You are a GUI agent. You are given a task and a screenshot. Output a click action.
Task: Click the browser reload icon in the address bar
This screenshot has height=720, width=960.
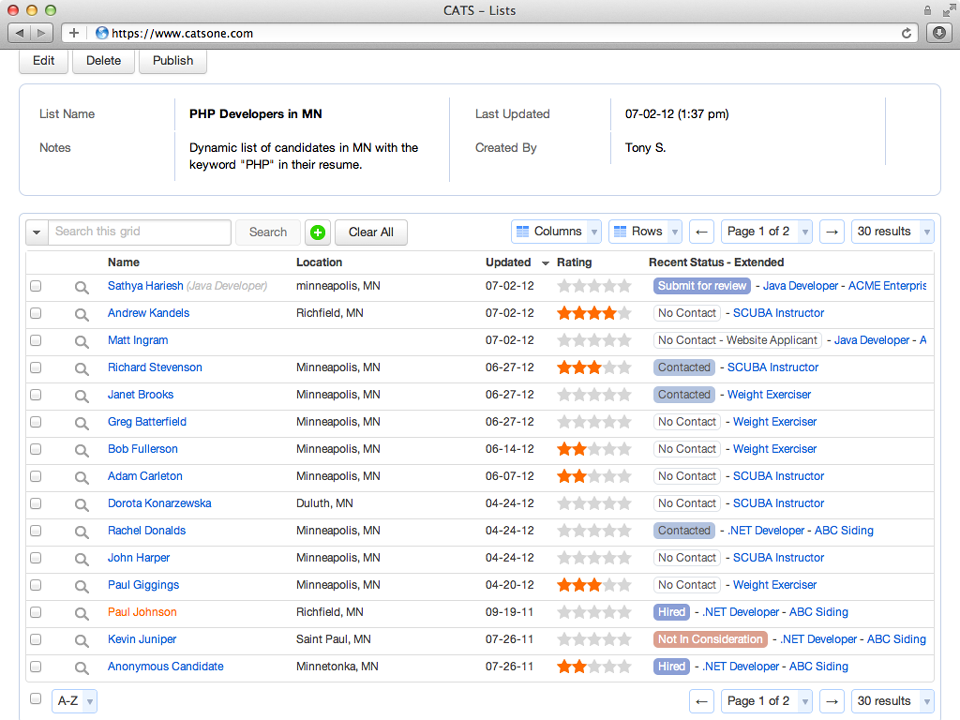pyautogui.click(x=906, y=32)
